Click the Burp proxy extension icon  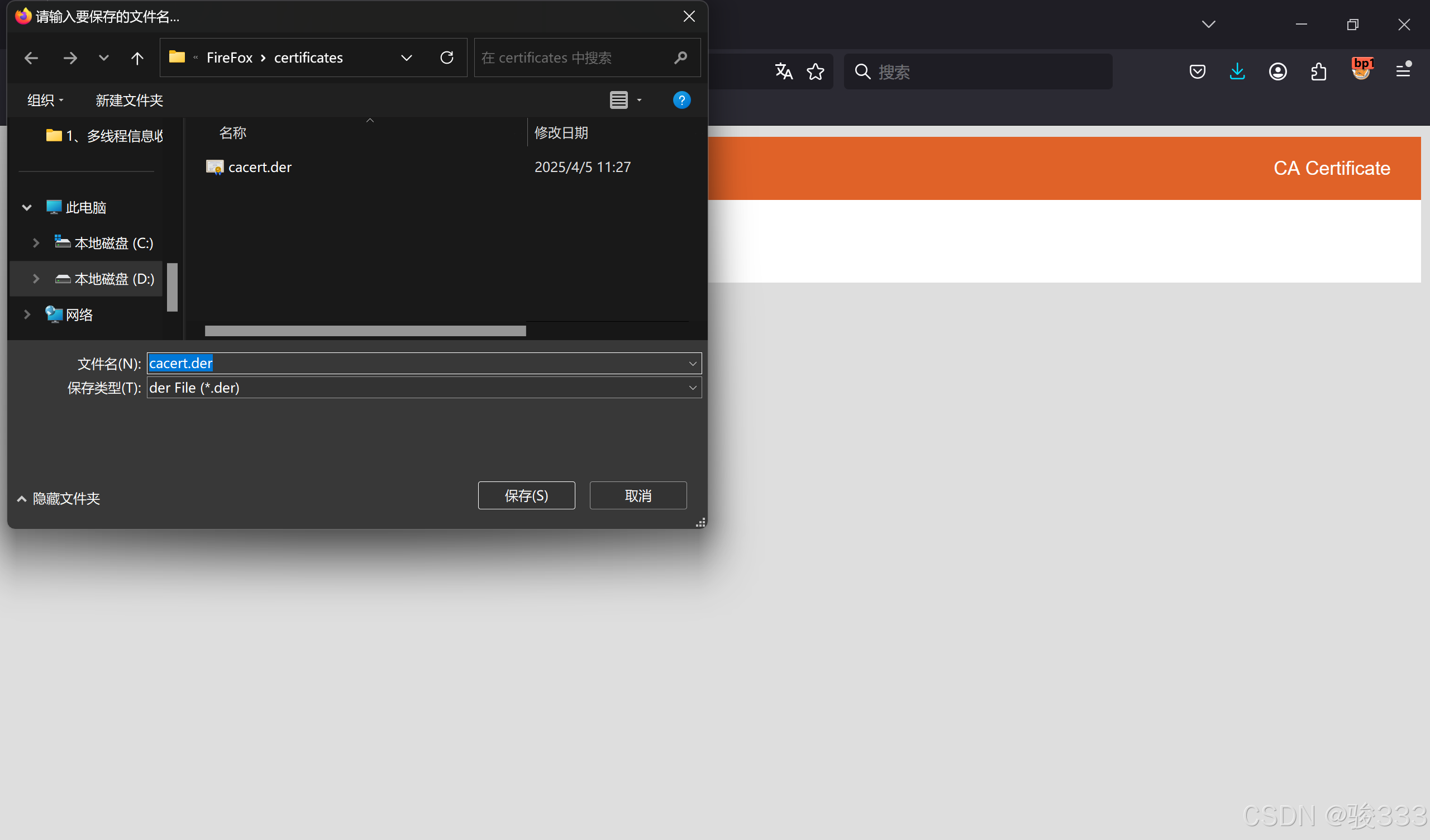pos(1361,70)
